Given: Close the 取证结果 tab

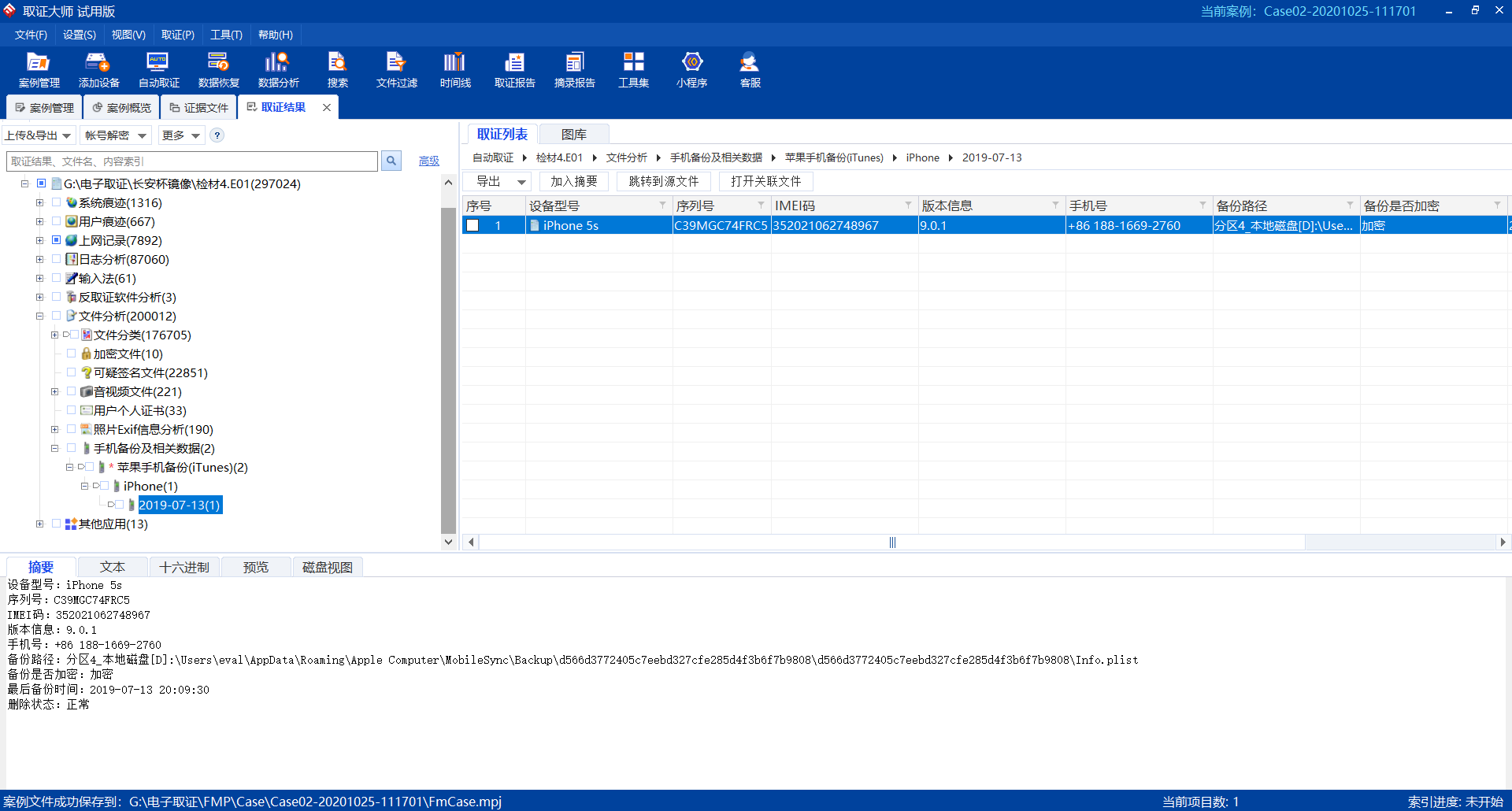Looking at the screenshot, I should pyautogui.click(x=327, y=108).
